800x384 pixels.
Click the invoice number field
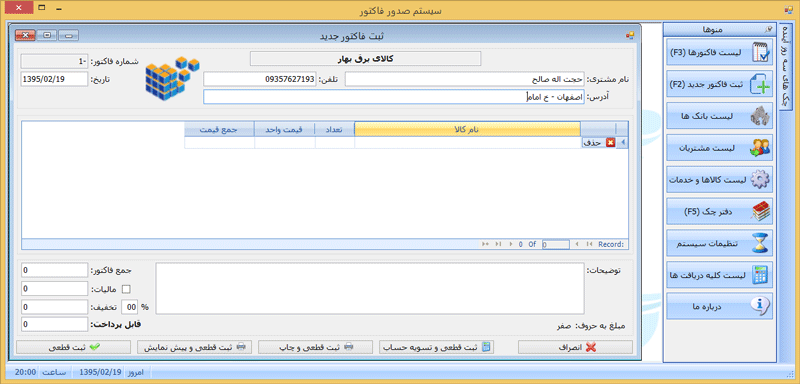55,61
